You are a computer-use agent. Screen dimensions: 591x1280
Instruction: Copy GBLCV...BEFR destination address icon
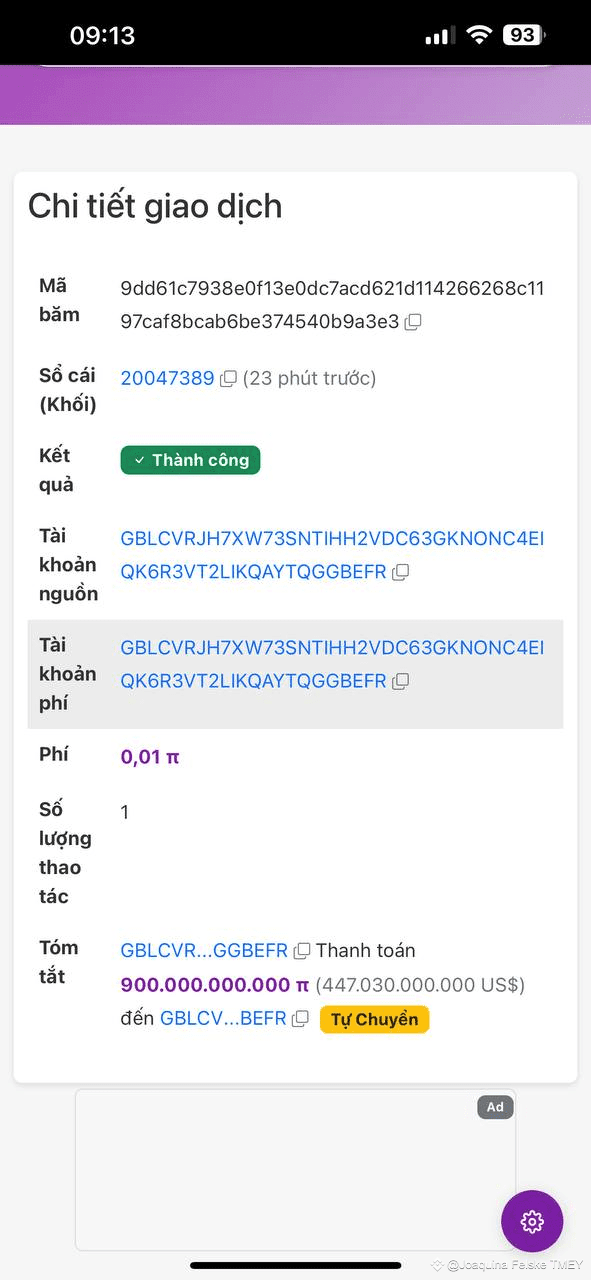coord(300,1019)
